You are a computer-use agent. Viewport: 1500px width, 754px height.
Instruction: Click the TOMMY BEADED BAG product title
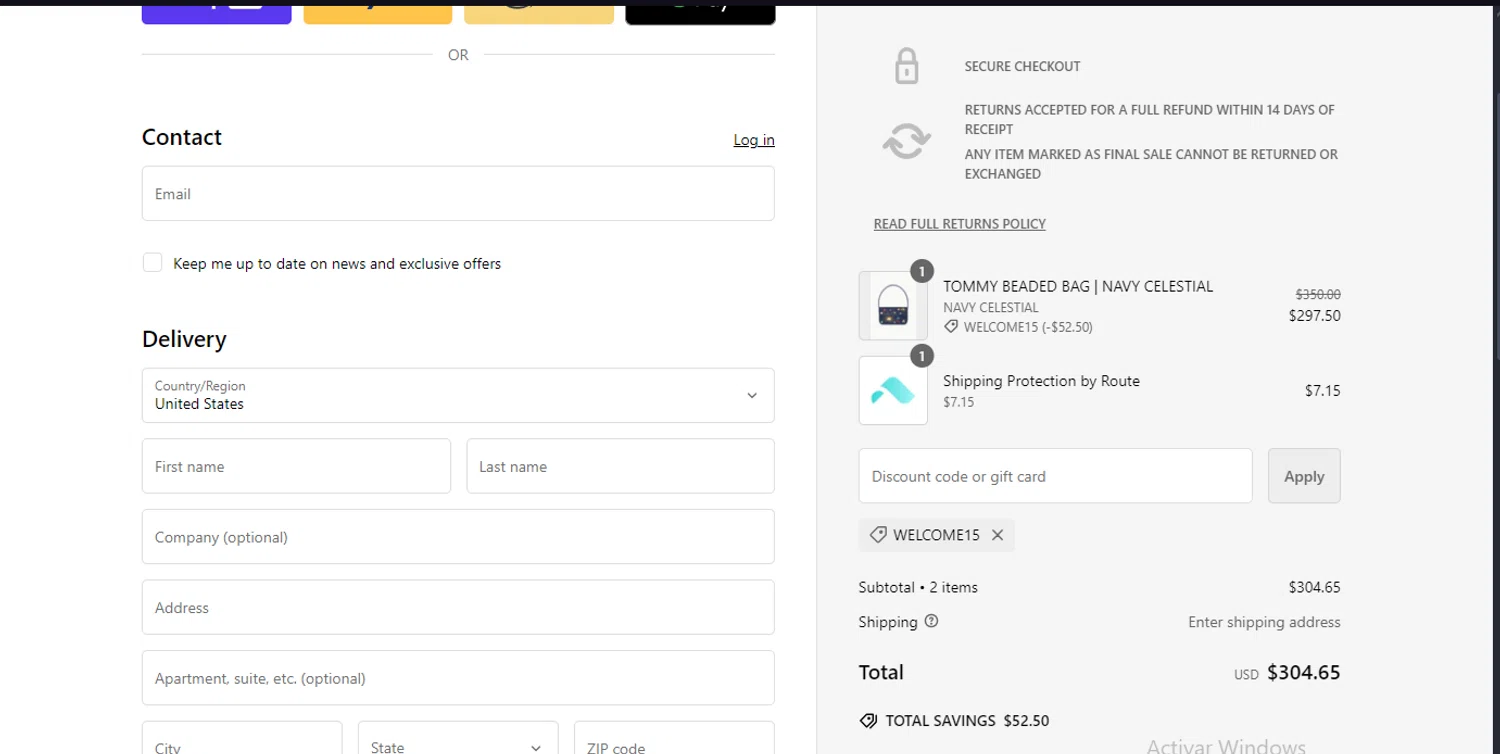[1078, 286]
